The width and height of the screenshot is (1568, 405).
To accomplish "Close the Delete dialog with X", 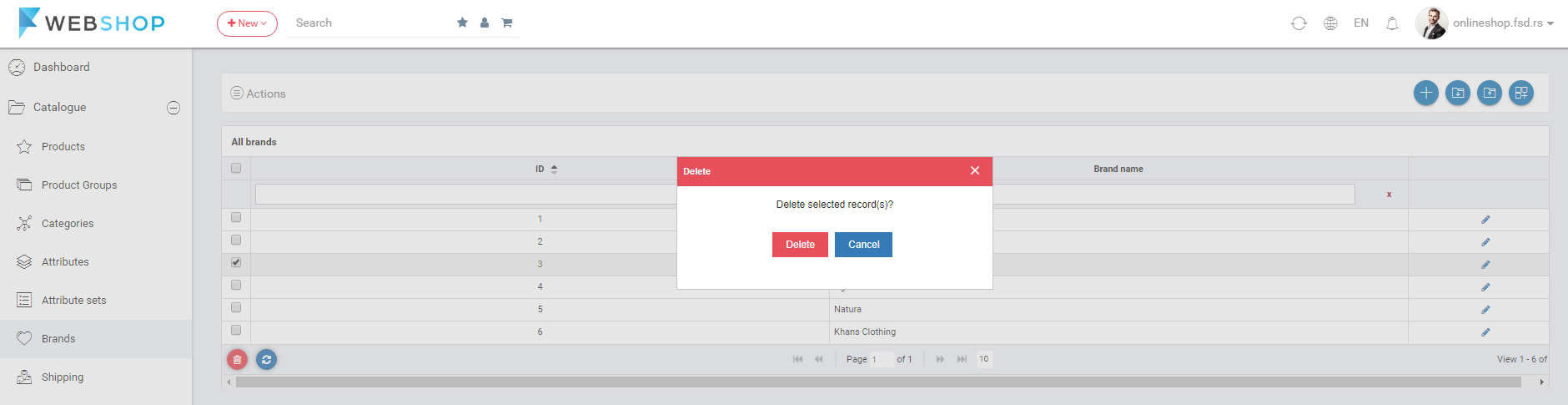I will (x=975, y=170).
